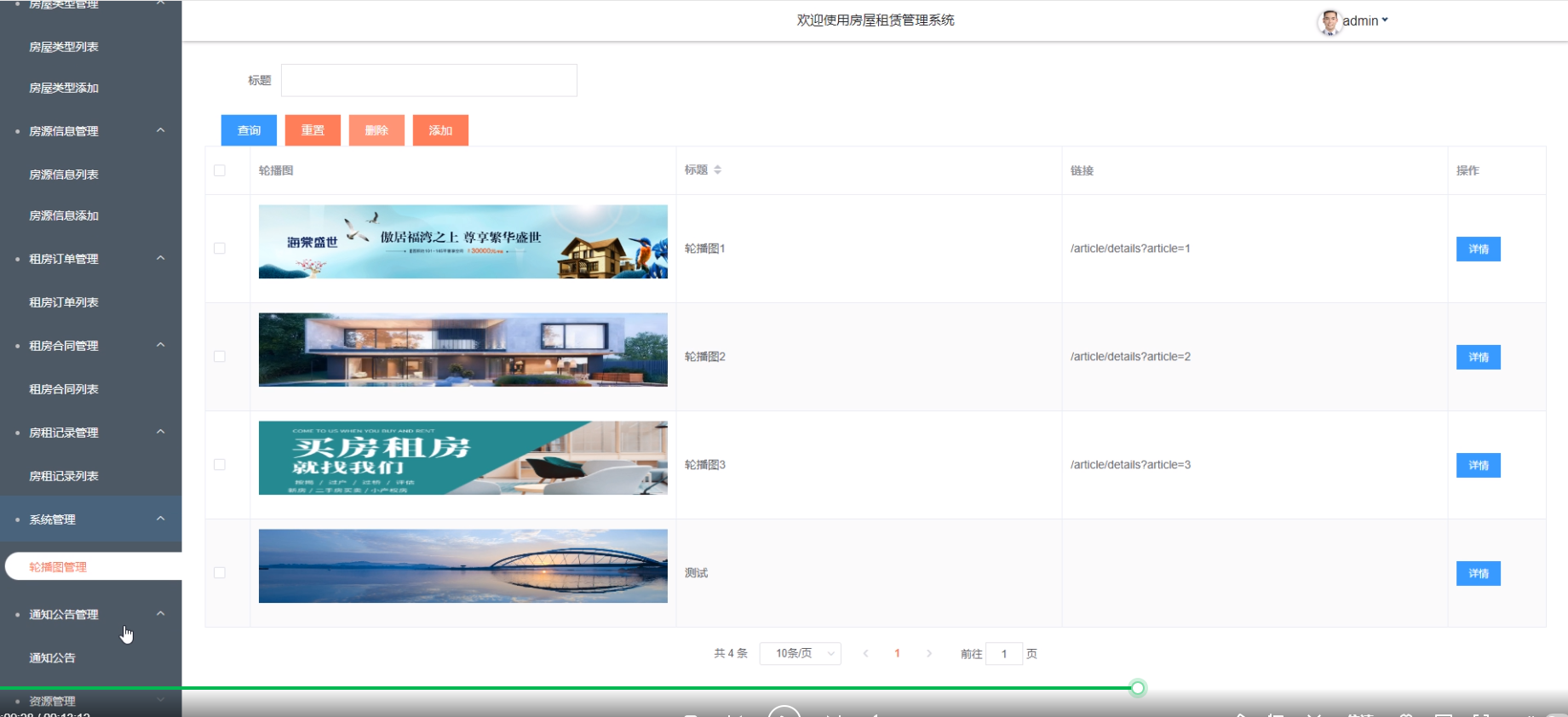Select page number 1 in pagination

pos(897,653)
